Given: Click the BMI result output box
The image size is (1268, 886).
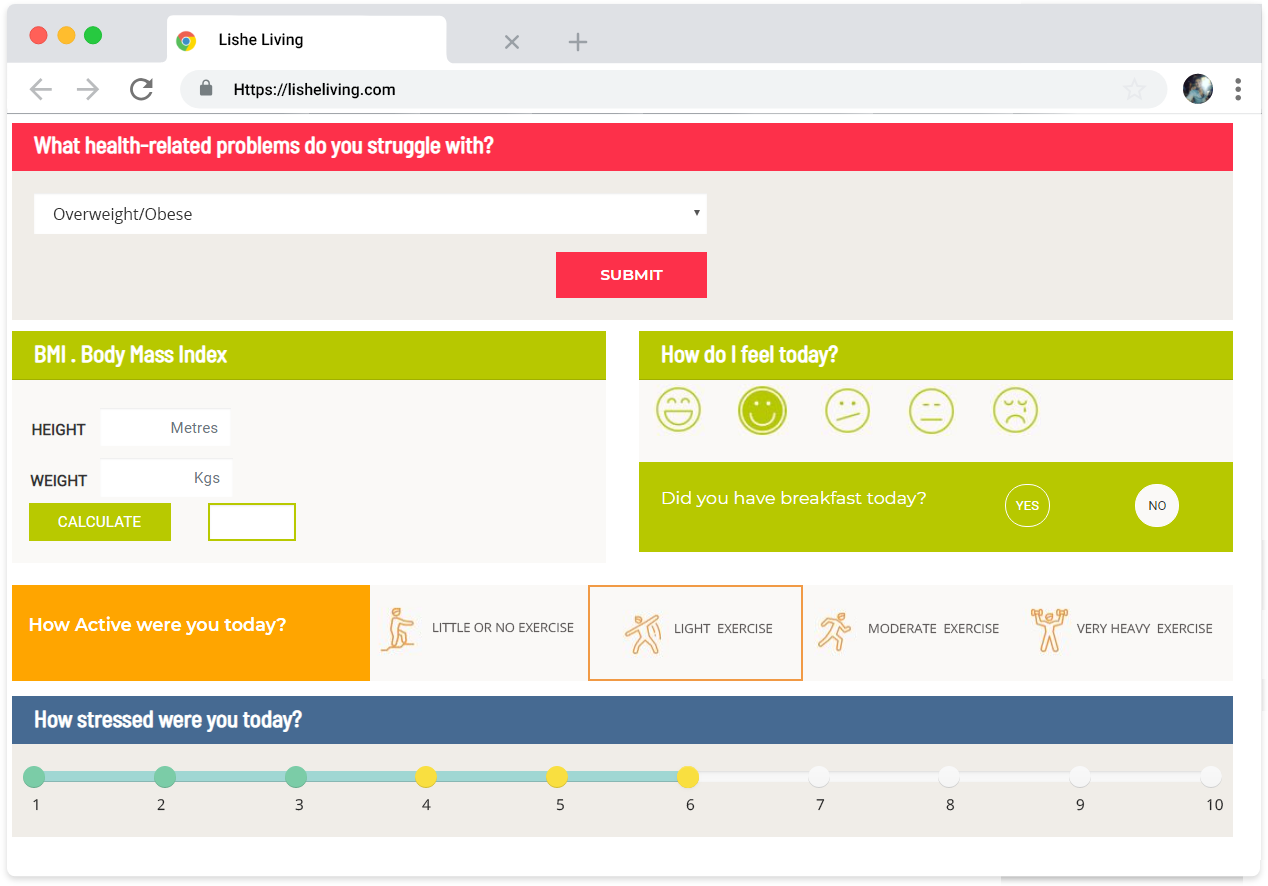Looking at the screenshot, I should pos(252,522).
